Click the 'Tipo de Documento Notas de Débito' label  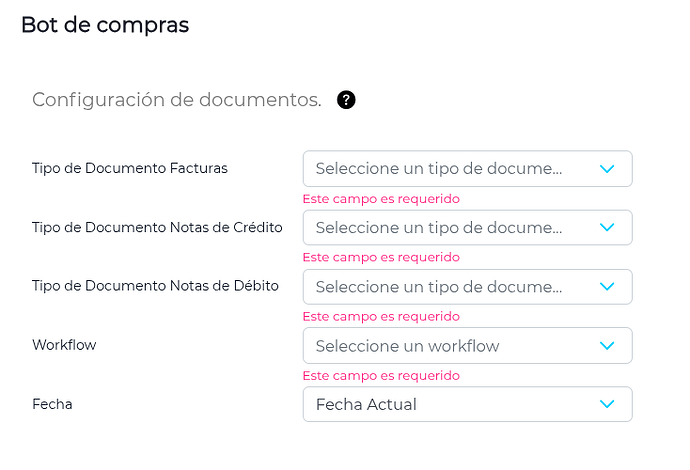pos(155,286)
